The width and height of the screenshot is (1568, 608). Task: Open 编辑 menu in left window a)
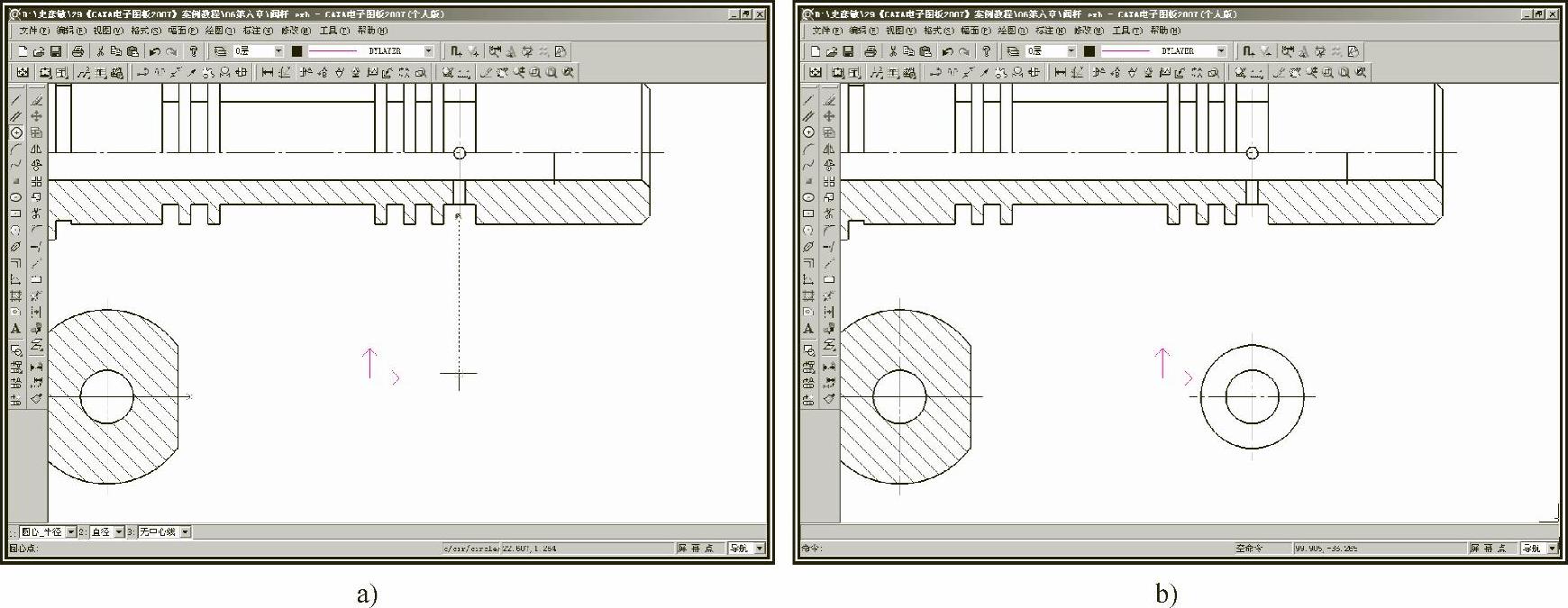(x=71, y=31)
